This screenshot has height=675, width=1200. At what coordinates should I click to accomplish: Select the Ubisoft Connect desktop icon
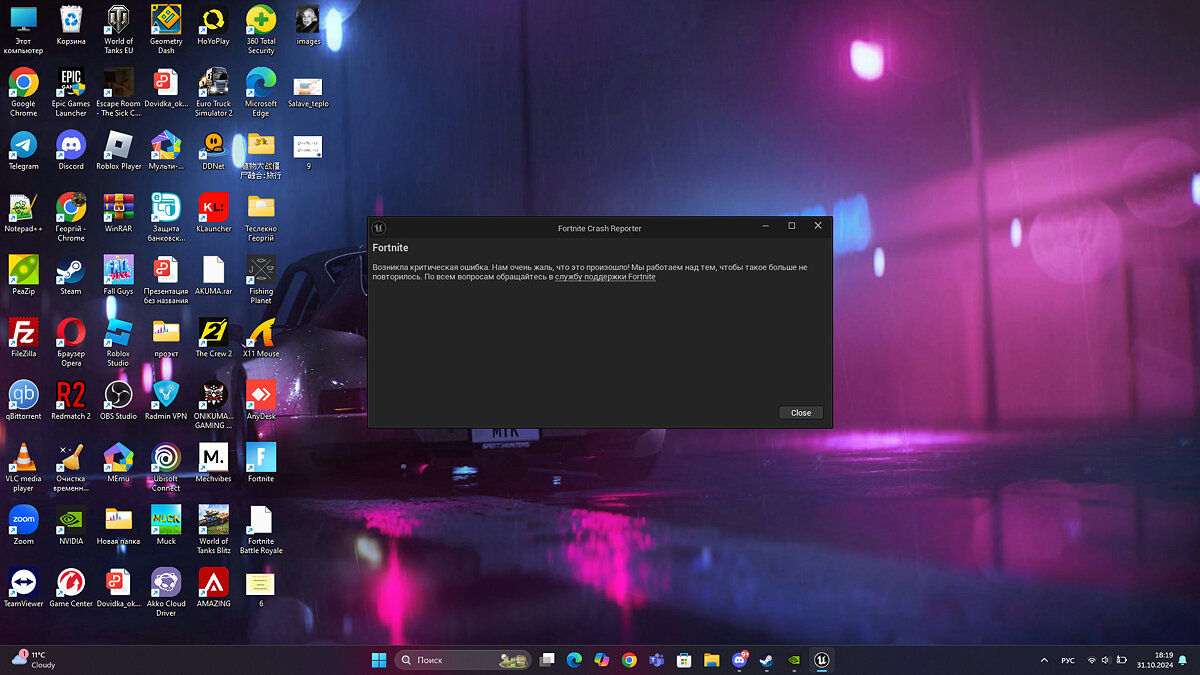(166, 461)
